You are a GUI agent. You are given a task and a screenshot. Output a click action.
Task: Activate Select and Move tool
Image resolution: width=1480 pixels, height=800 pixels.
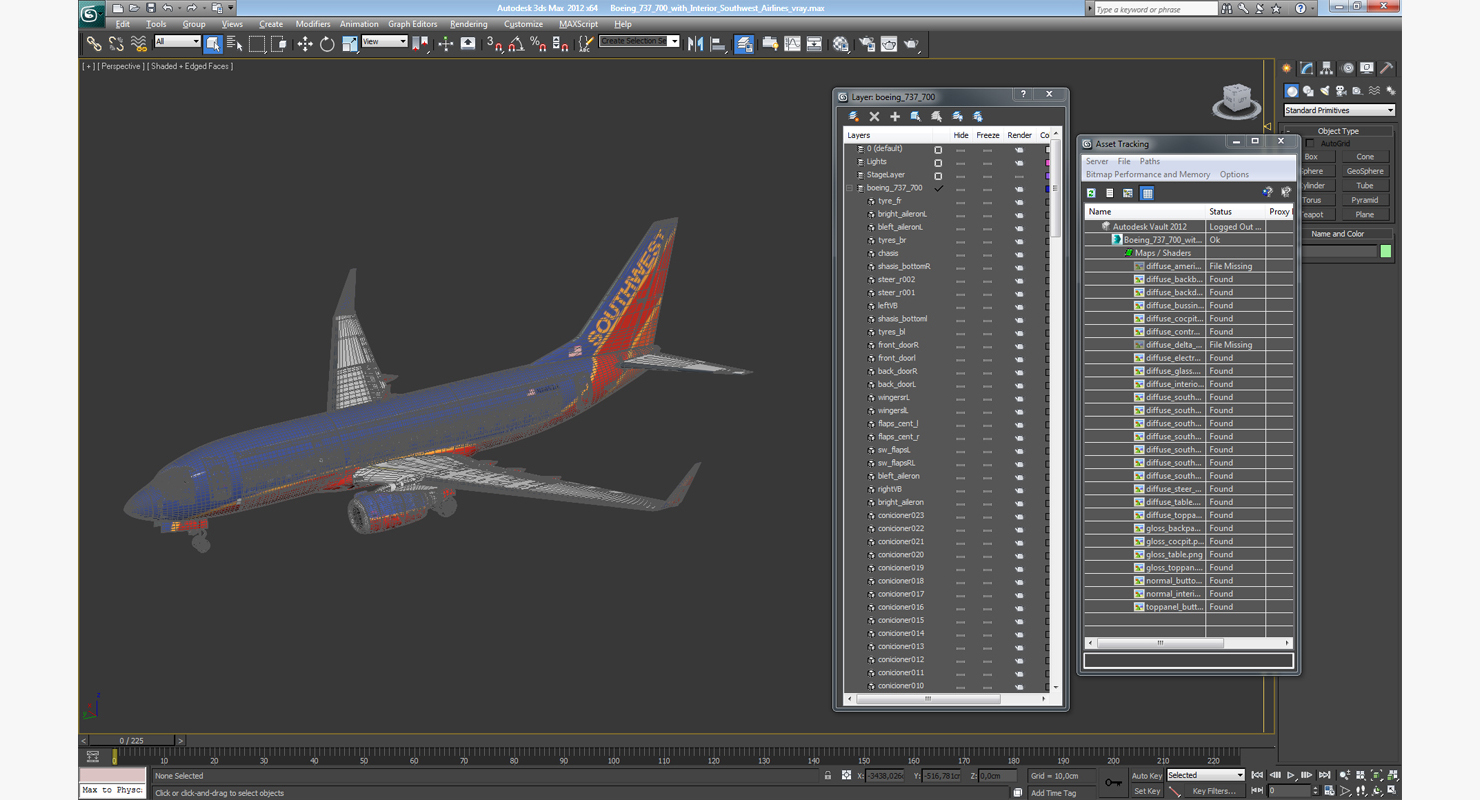point(305,44)
